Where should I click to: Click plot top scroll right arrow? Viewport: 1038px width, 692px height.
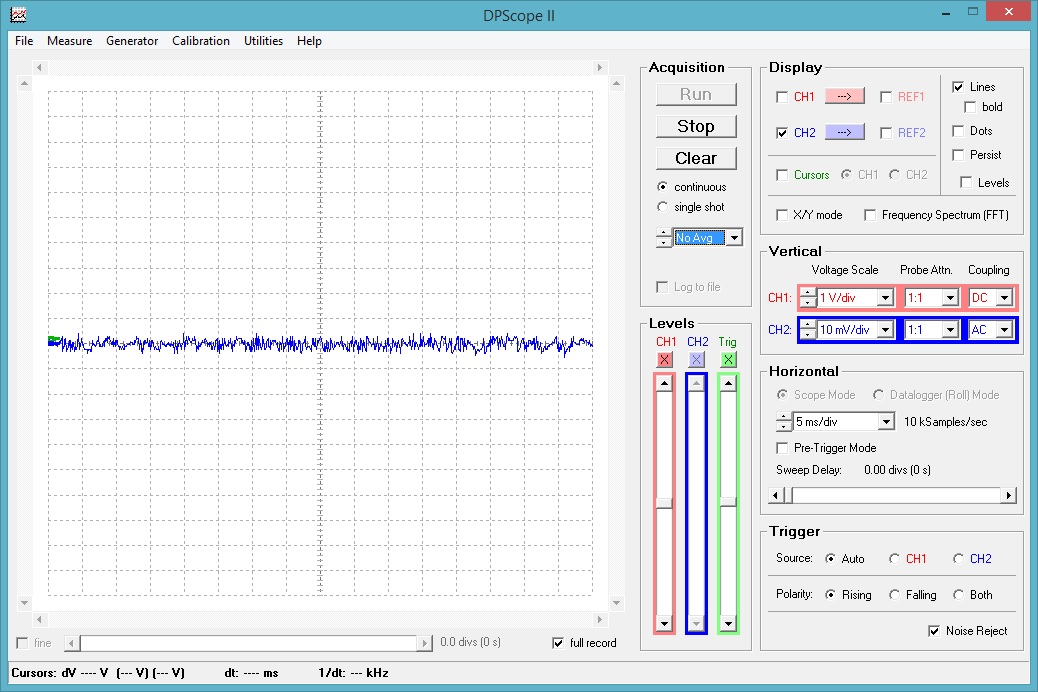tap(600, 68)
